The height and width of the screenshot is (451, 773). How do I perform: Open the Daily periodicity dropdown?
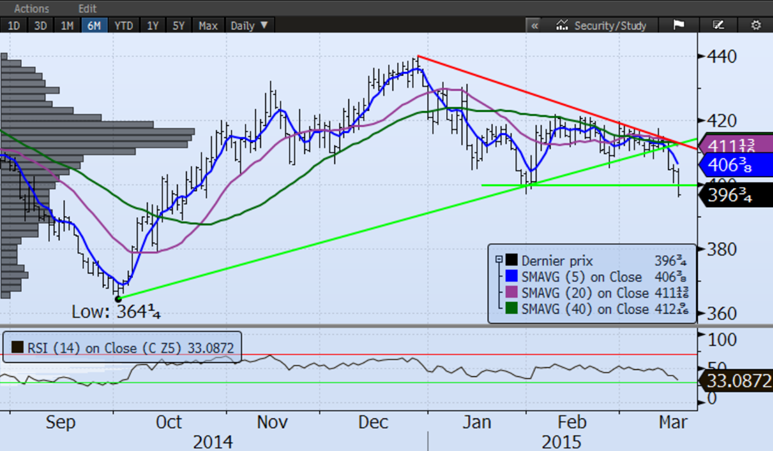click(x=249, y=25)
